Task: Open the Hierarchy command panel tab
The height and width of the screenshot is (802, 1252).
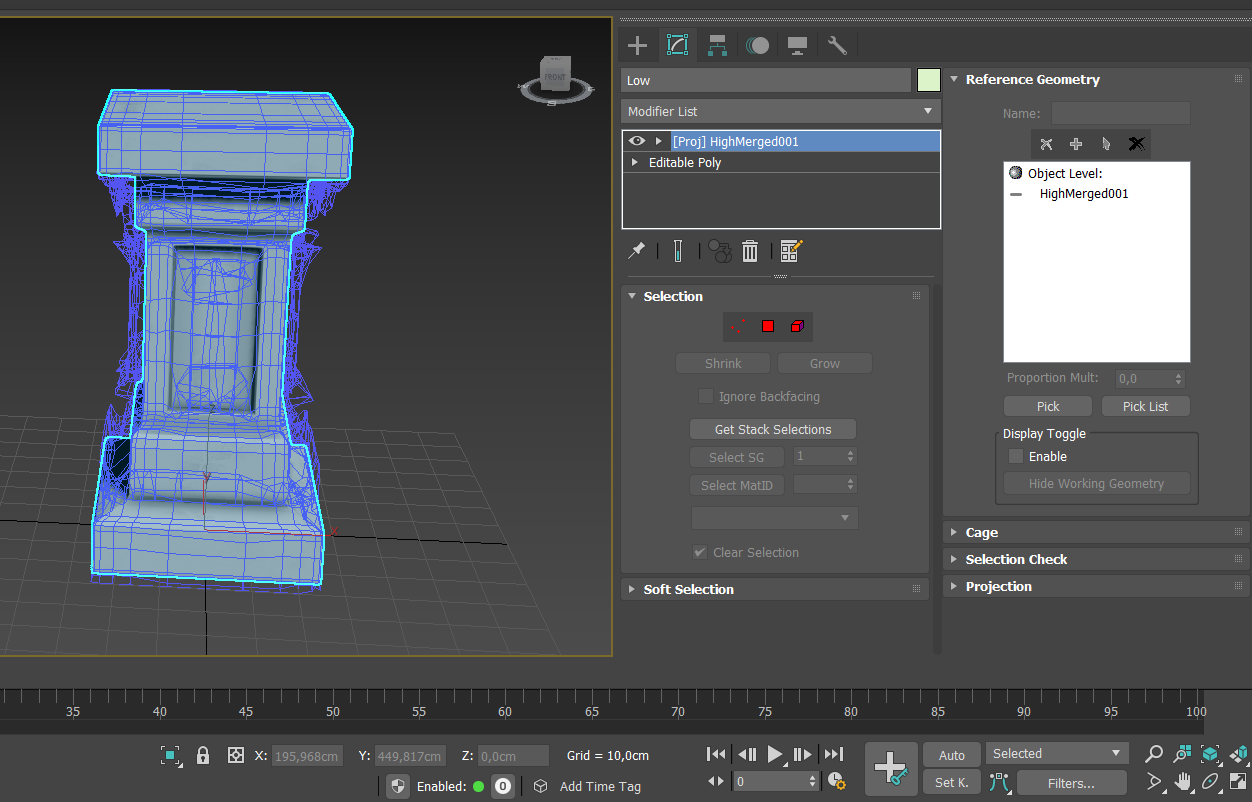Action: click(x=717, y=45)
